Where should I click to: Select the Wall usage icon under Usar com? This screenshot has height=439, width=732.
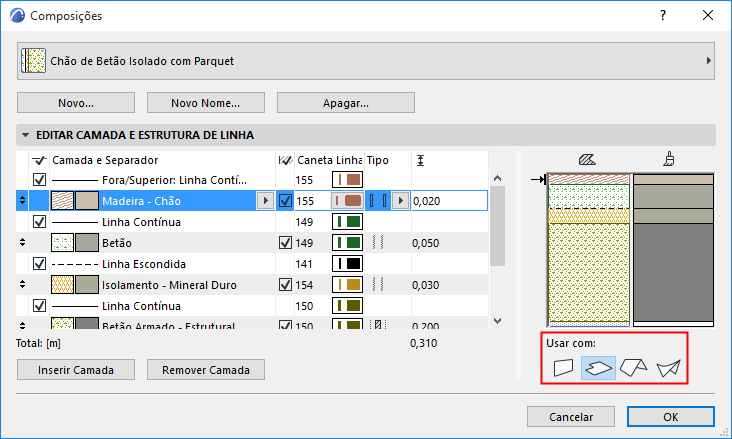563,368
